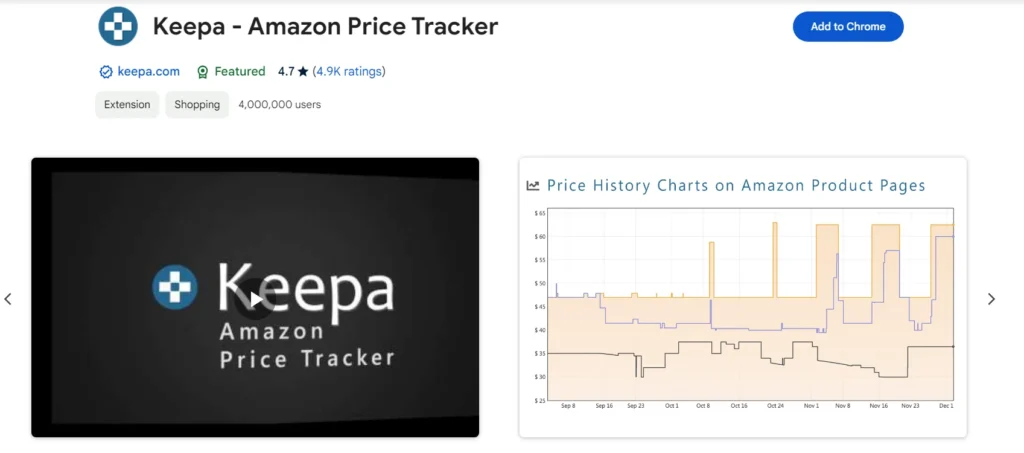The height and width of the screenshot is (453, 1024).
Task: Click the green Featured badge icon
Action: click(x=203, y=72)
